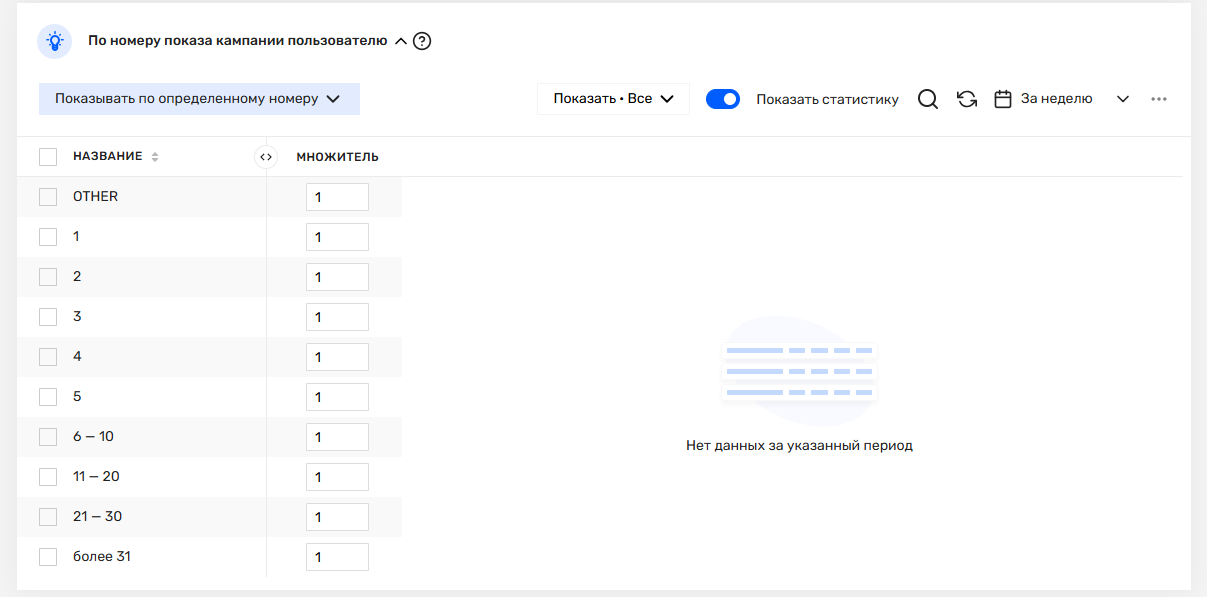Sort by the НАЗВАНИЕ column arrows
Viewport: 1207px width, 597px height.
(155, 157)
